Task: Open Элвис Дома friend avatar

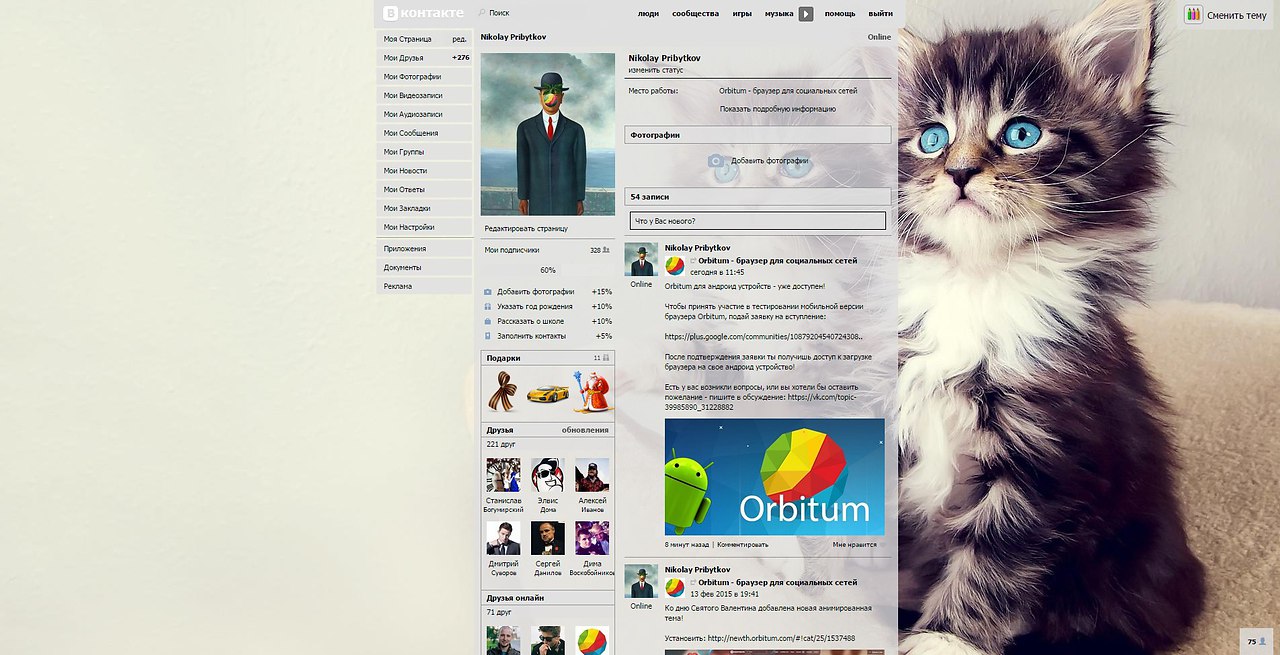Action: [x=548, y=475]
